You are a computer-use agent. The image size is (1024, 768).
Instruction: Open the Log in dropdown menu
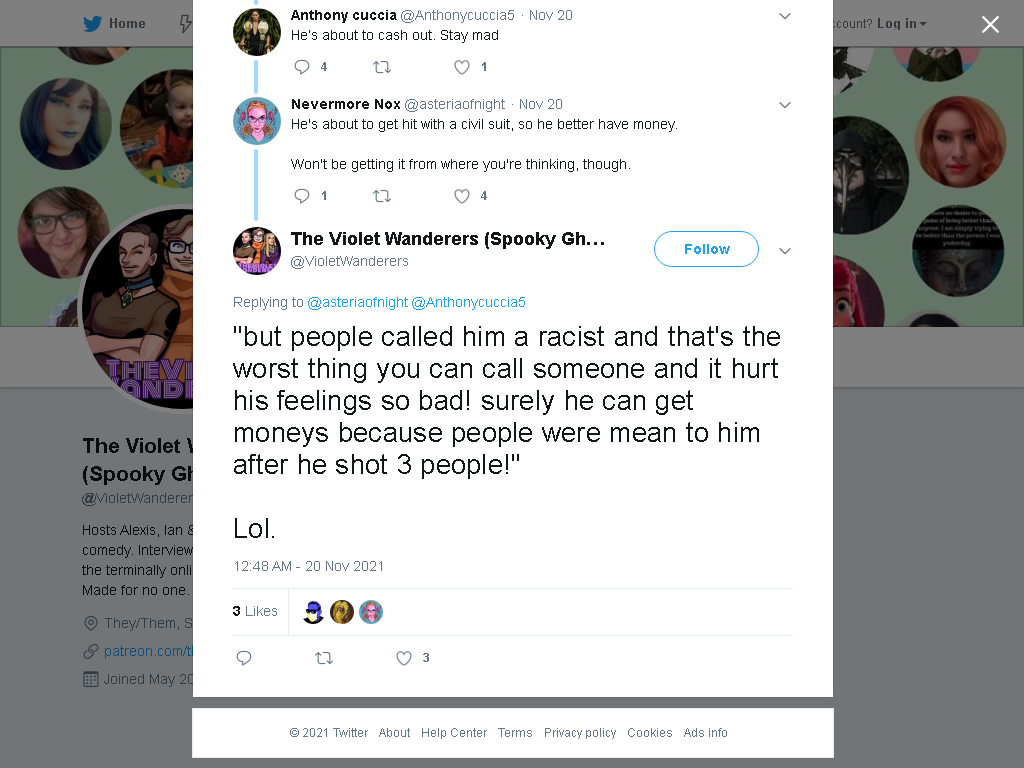(901, 24)
